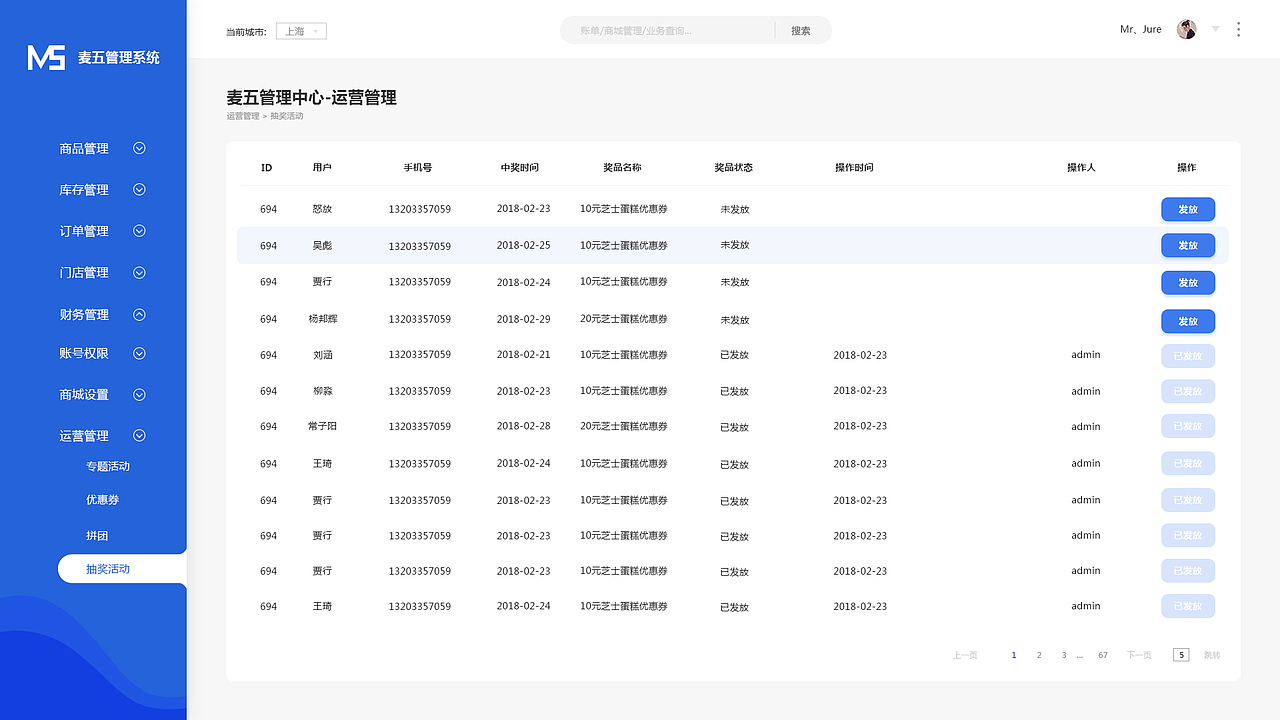Click user name 常子阳
Image resolution: width=1280 pixels, height=720 pixels.
tap(322, 426)
